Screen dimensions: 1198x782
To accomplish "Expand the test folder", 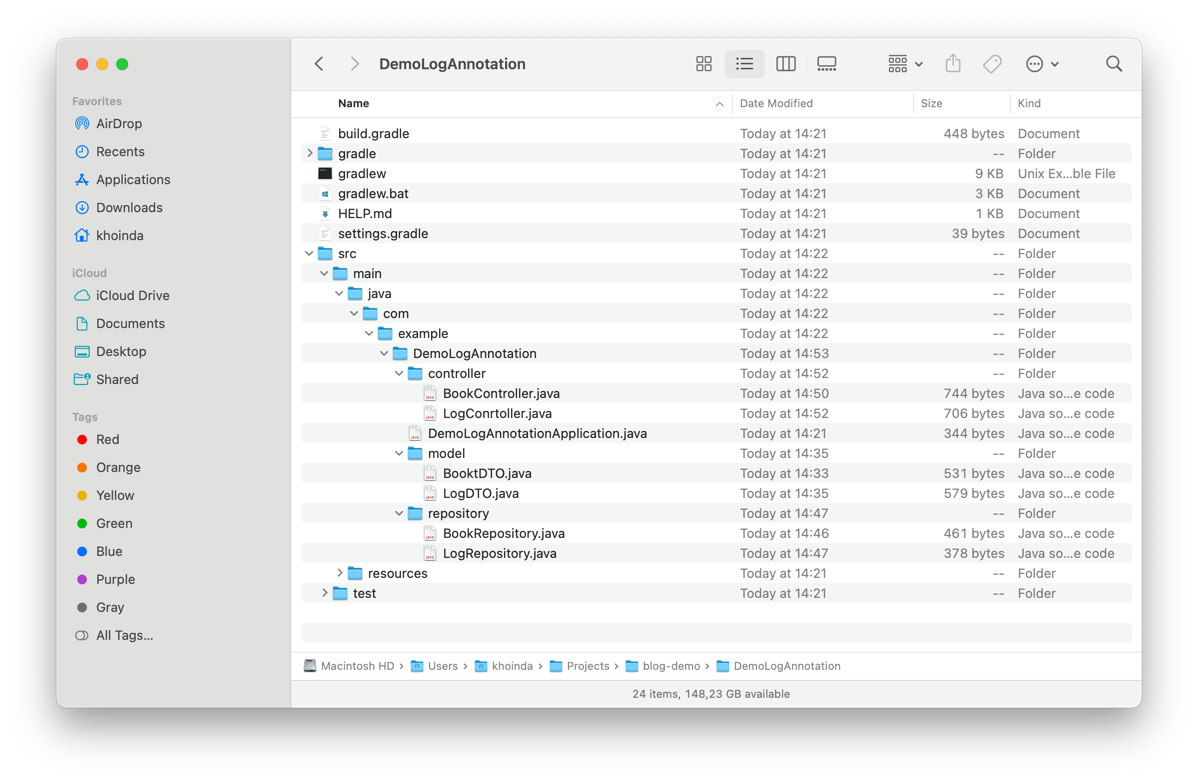I will (325, 594).
